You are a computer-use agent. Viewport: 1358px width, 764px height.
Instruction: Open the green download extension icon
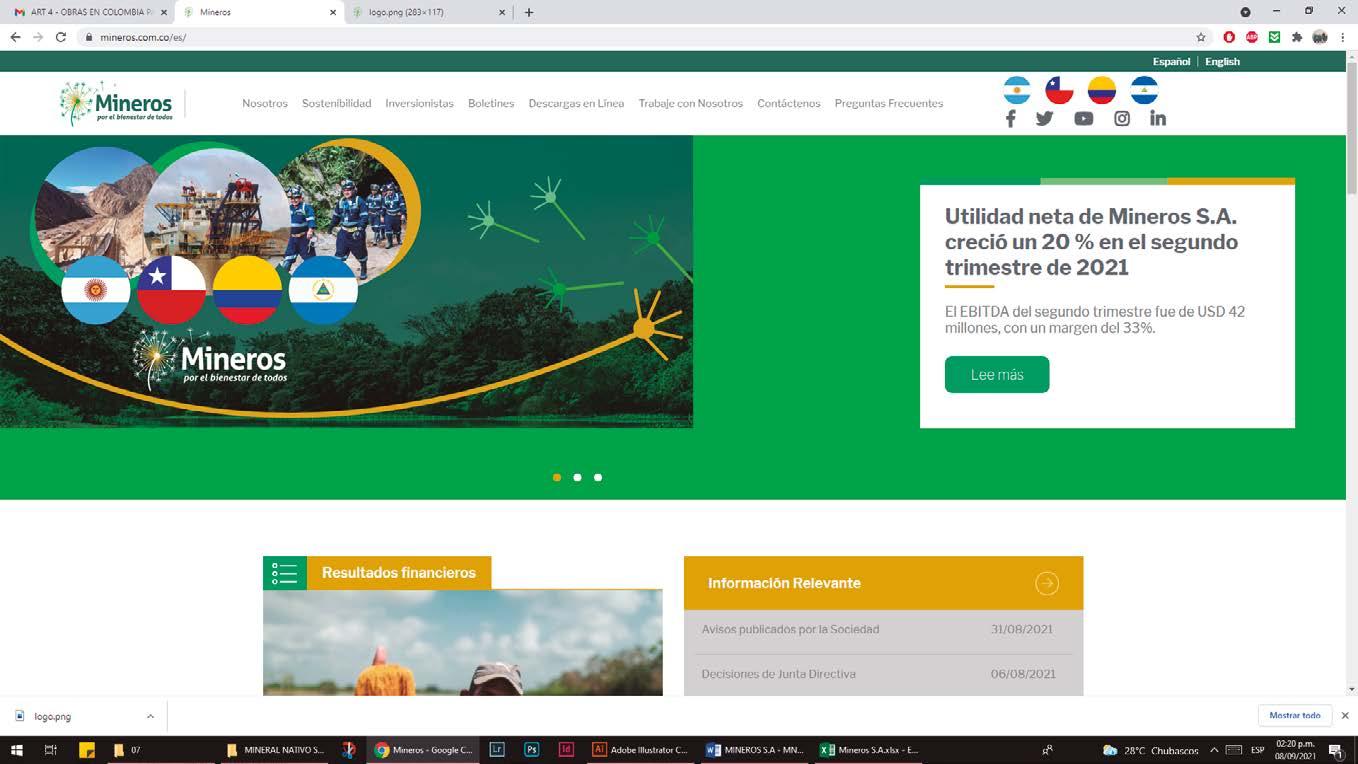(x=1274, y=37)
